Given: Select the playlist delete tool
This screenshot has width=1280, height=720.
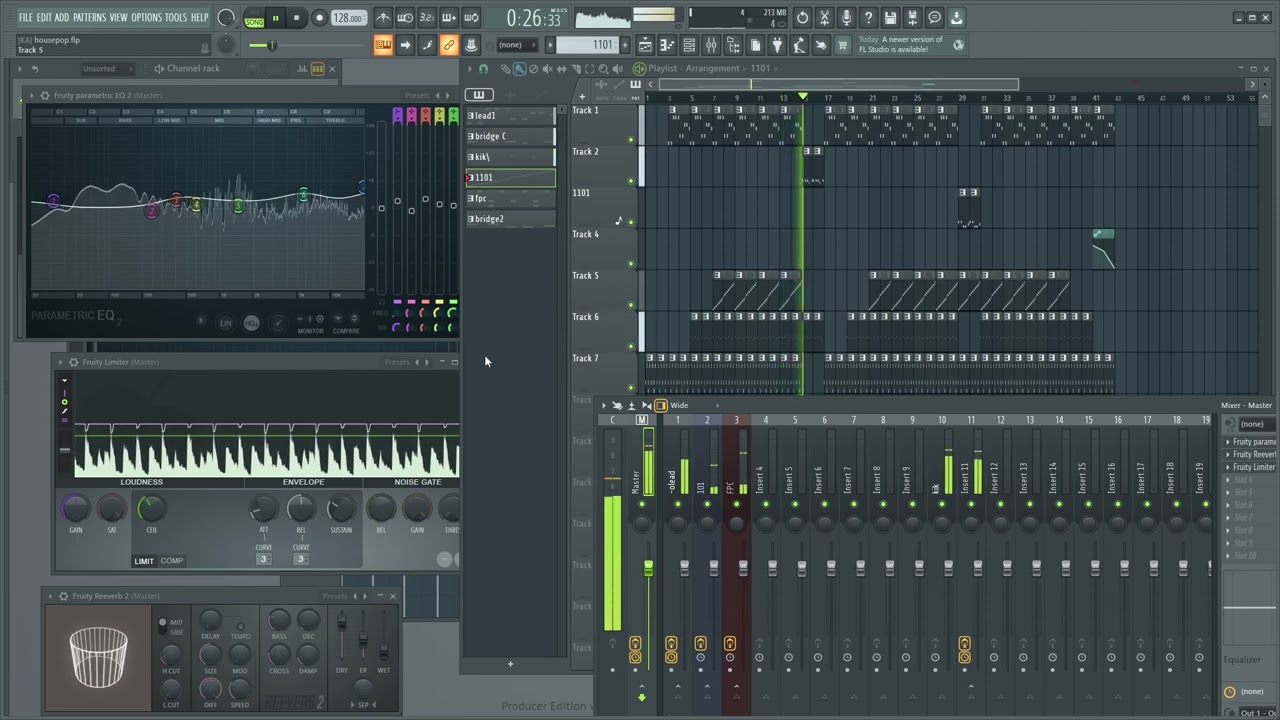Looking at the screenshot, I should 533,69.
